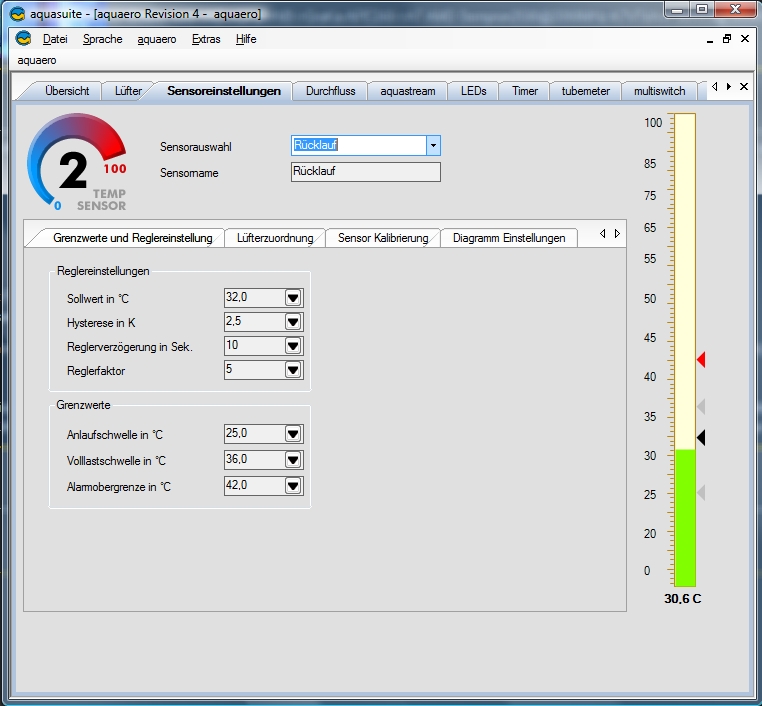
Task: Click the aquasuite logo icon in title bar
Action: pyautogui.click(x=17, y=14)
